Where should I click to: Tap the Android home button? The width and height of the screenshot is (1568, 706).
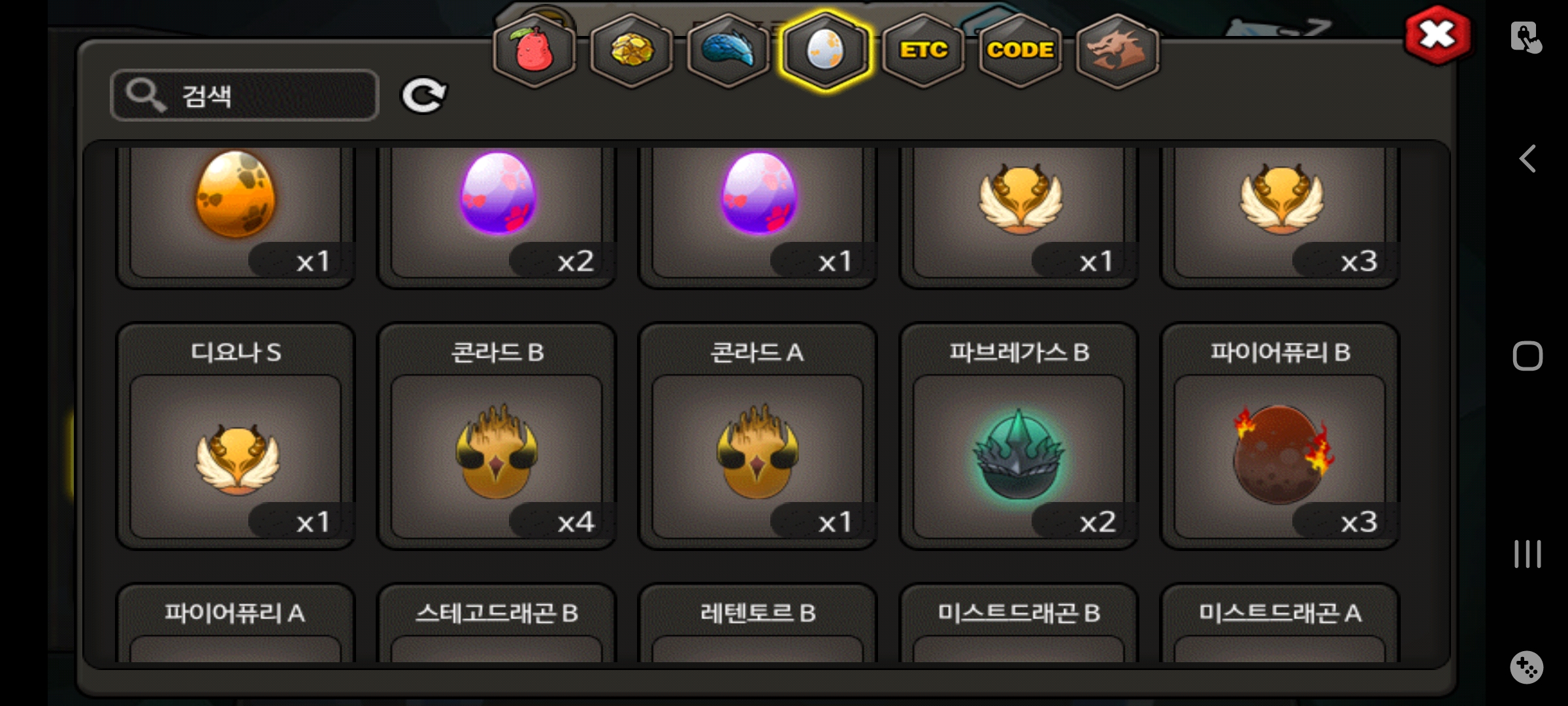1527,356
